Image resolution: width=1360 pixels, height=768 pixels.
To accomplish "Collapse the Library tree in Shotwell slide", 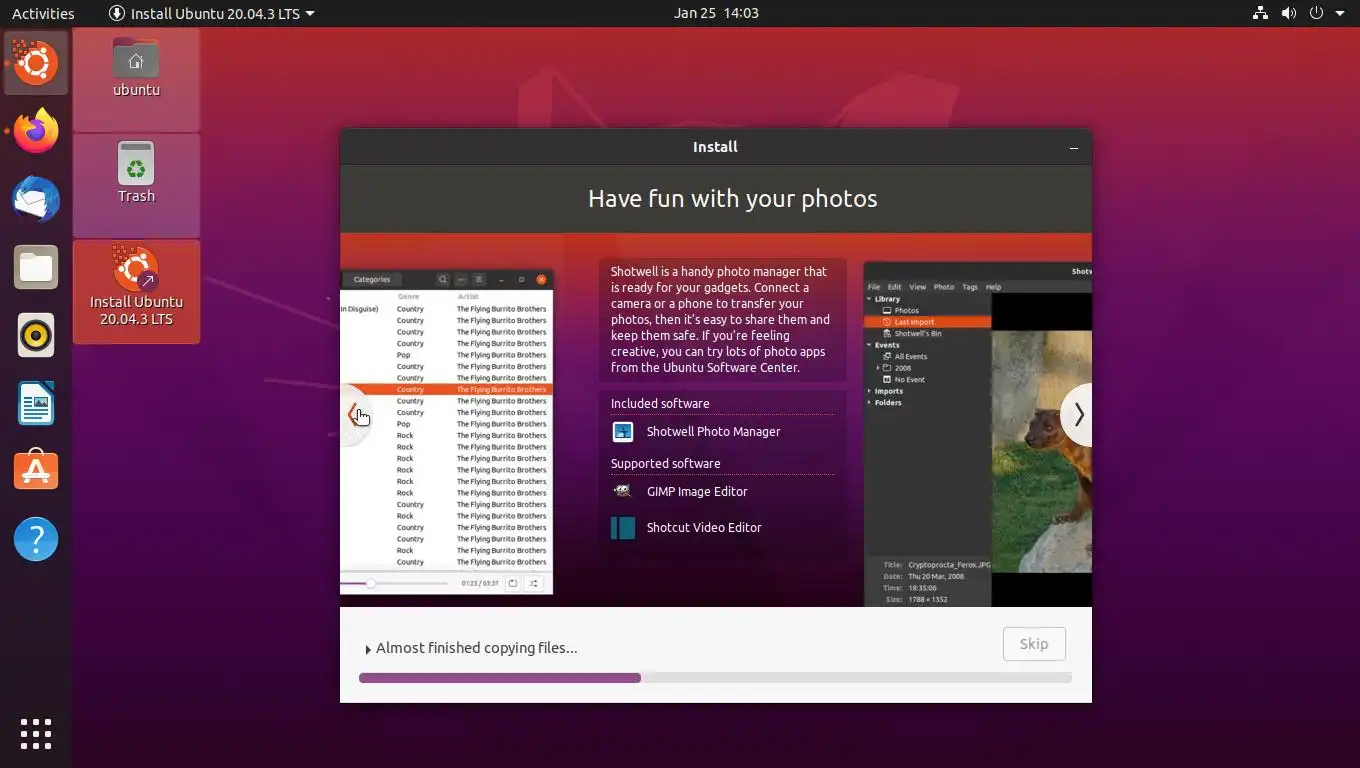I will [x=869, y=299].
